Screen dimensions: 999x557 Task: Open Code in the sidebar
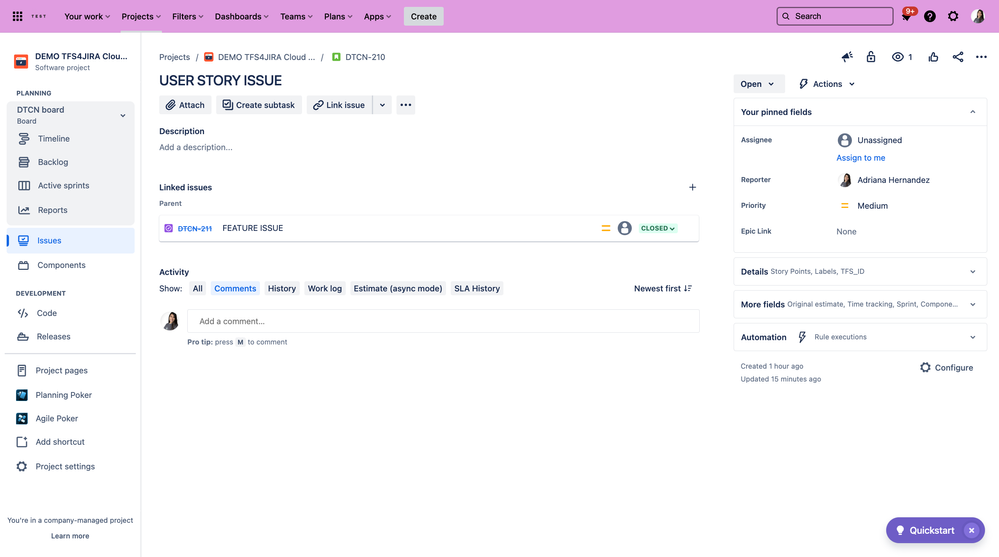click(x=47, y=314)
